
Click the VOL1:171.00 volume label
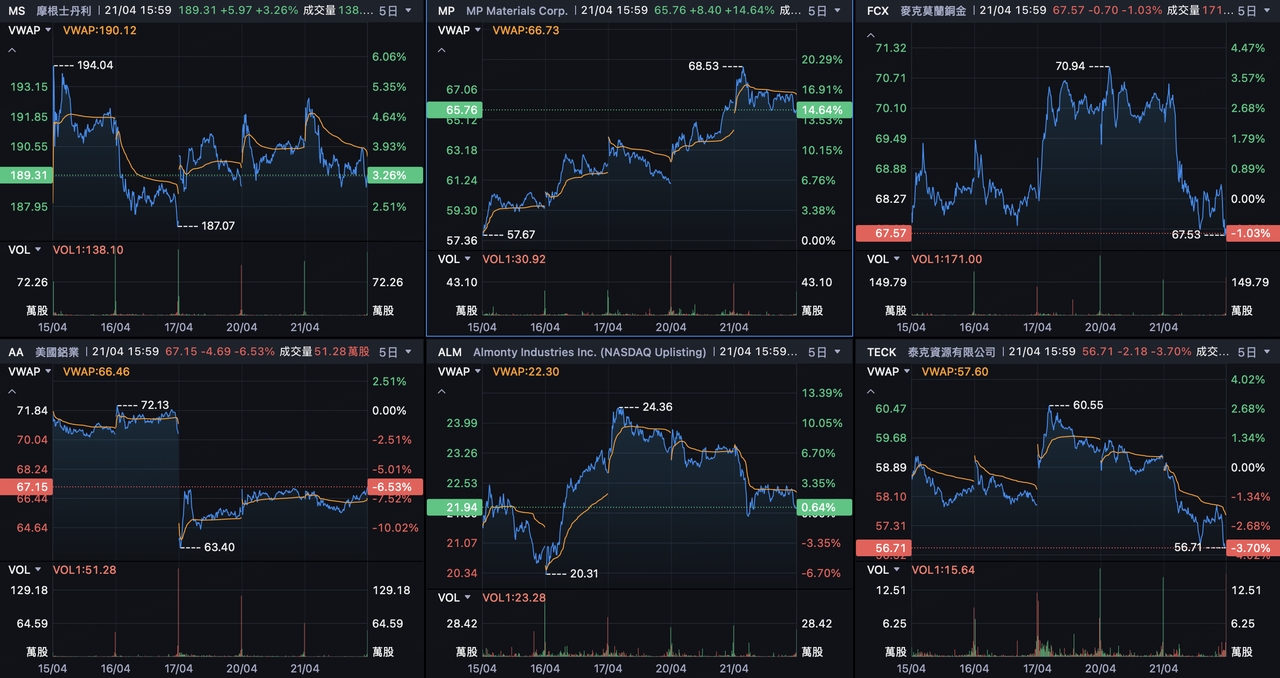pos(946,259)
